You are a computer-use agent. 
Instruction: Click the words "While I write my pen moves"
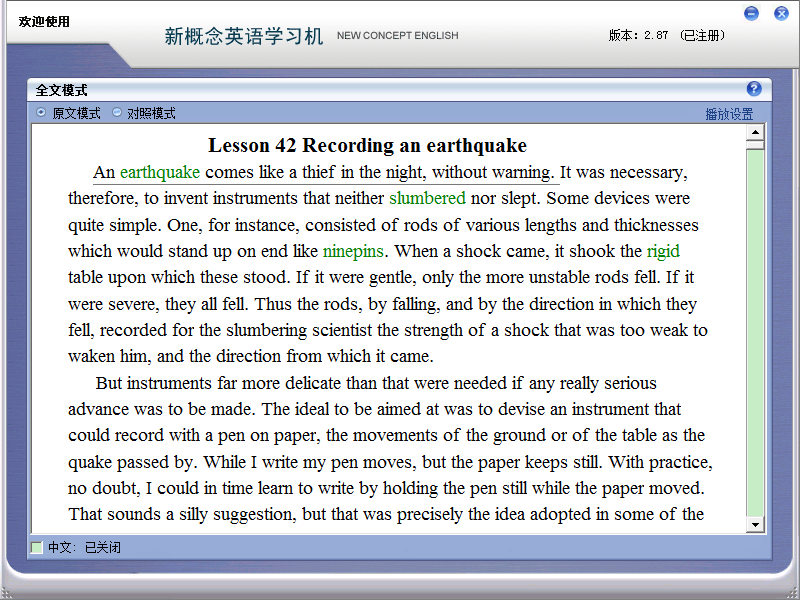click(x=310, y=462)
